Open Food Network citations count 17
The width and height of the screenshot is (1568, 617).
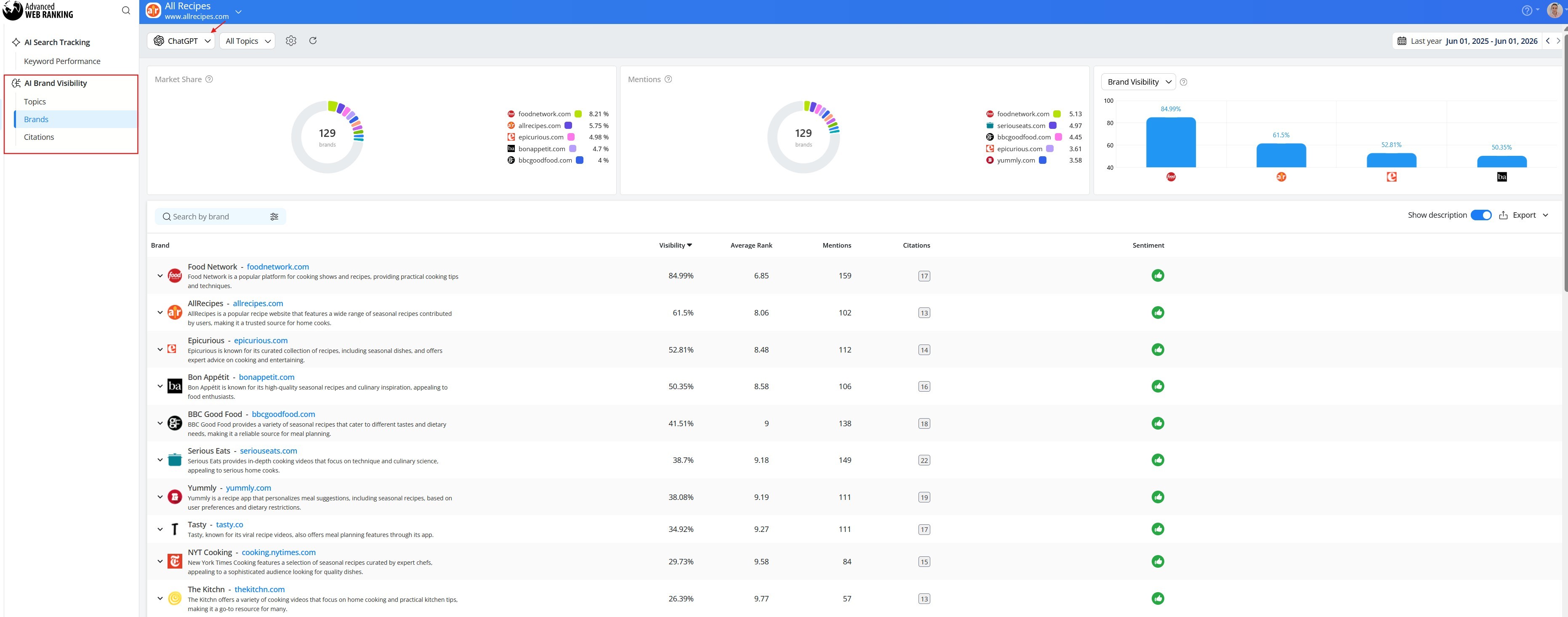[924, 276]
